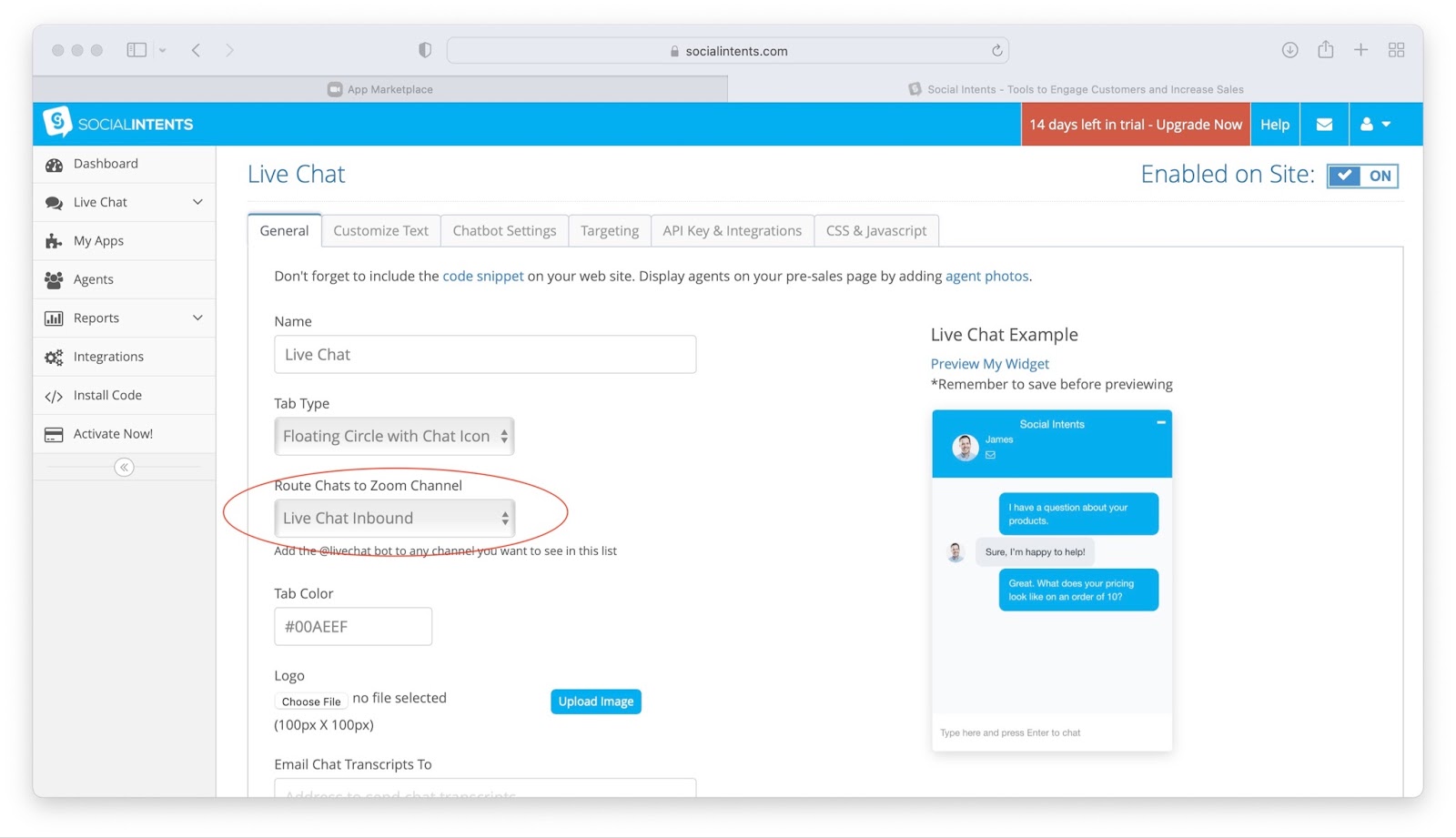Switch to the Targeting tab
Screen dimensions: 1456x838
(x=610, y=231)
